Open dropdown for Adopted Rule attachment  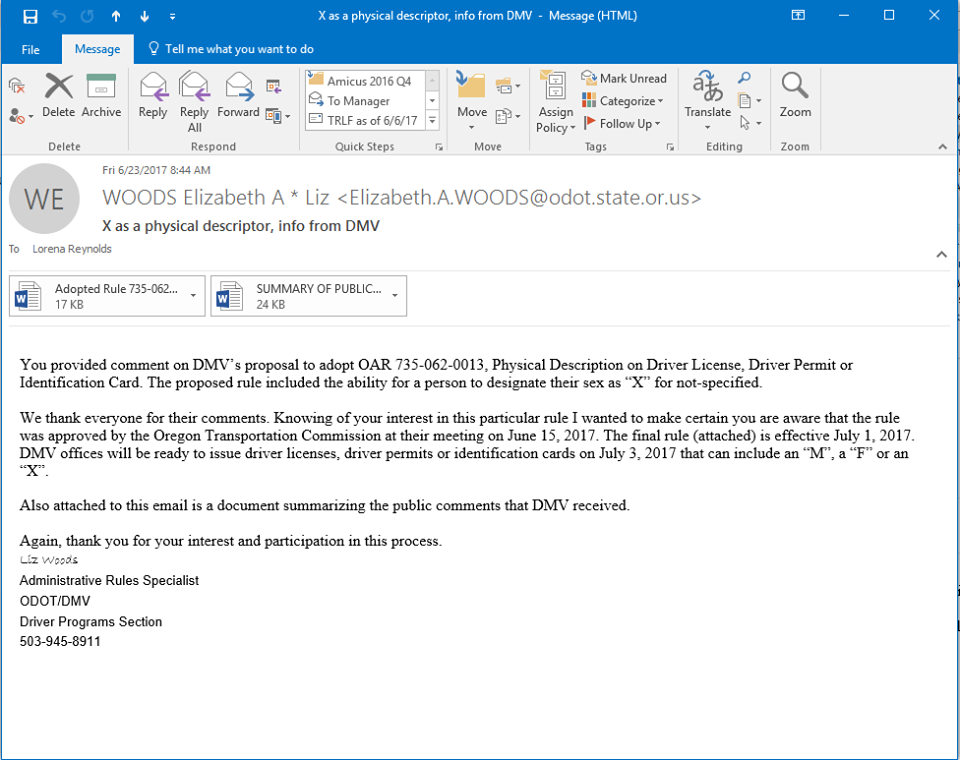tap(193, 296)
